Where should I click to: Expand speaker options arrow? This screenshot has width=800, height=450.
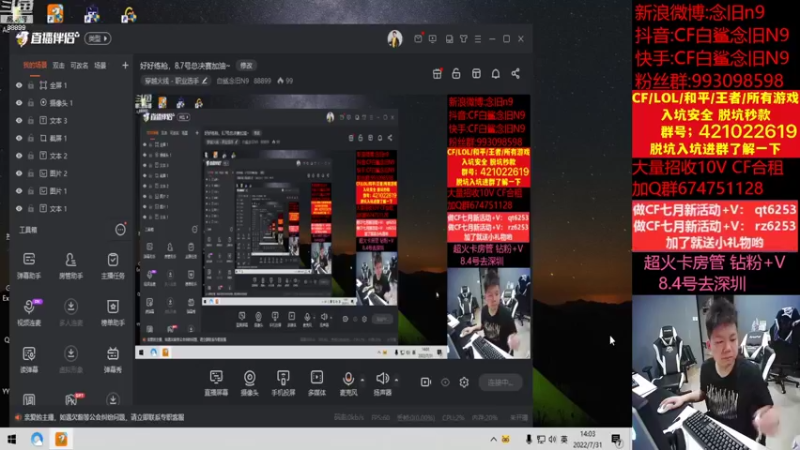pyautogui.click(x=396, y=380)
